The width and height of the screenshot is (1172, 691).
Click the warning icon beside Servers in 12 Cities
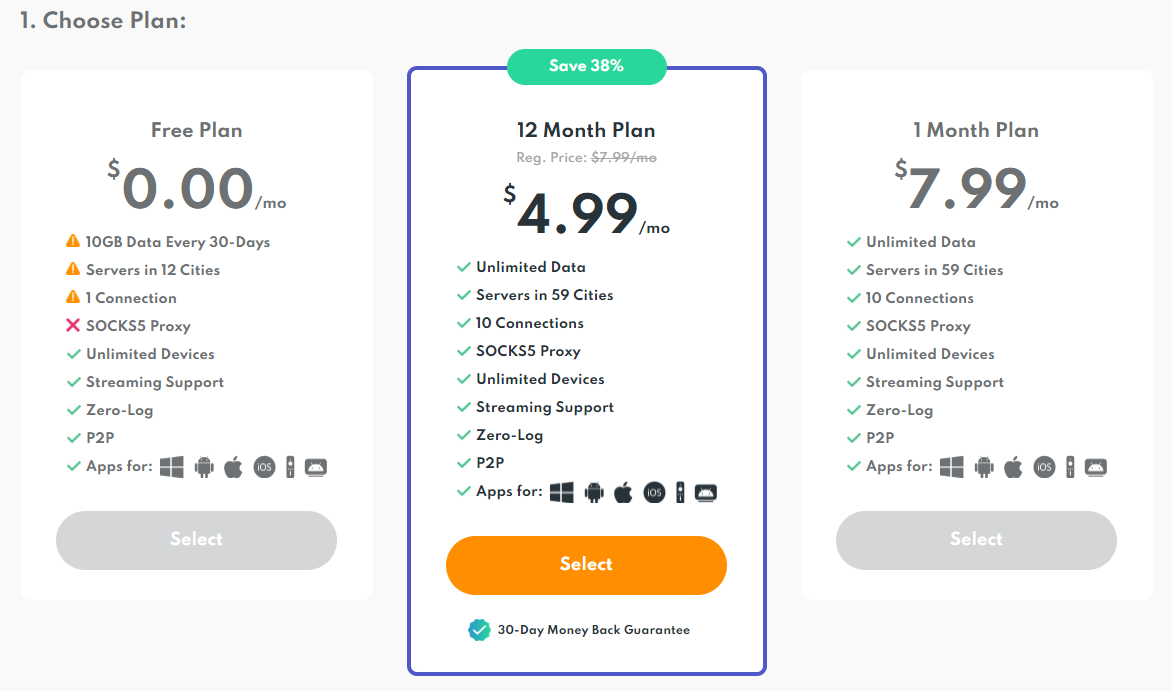(73, 269)
